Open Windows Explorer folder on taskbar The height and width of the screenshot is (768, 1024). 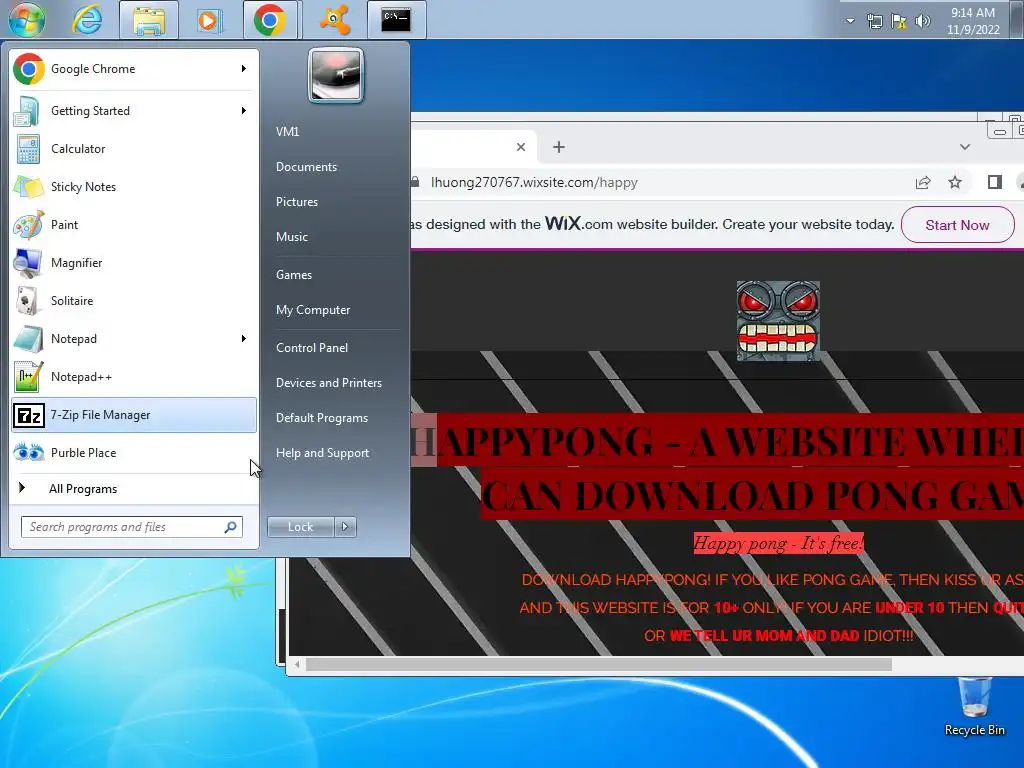click(x=149, y=20)
